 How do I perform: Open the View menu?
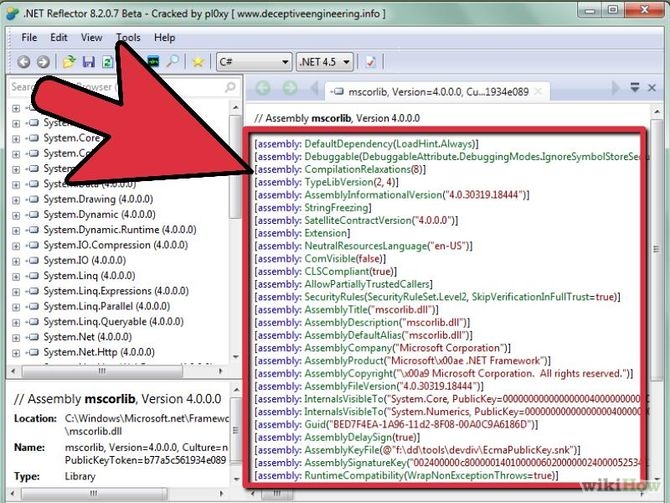tap(91, 38)
